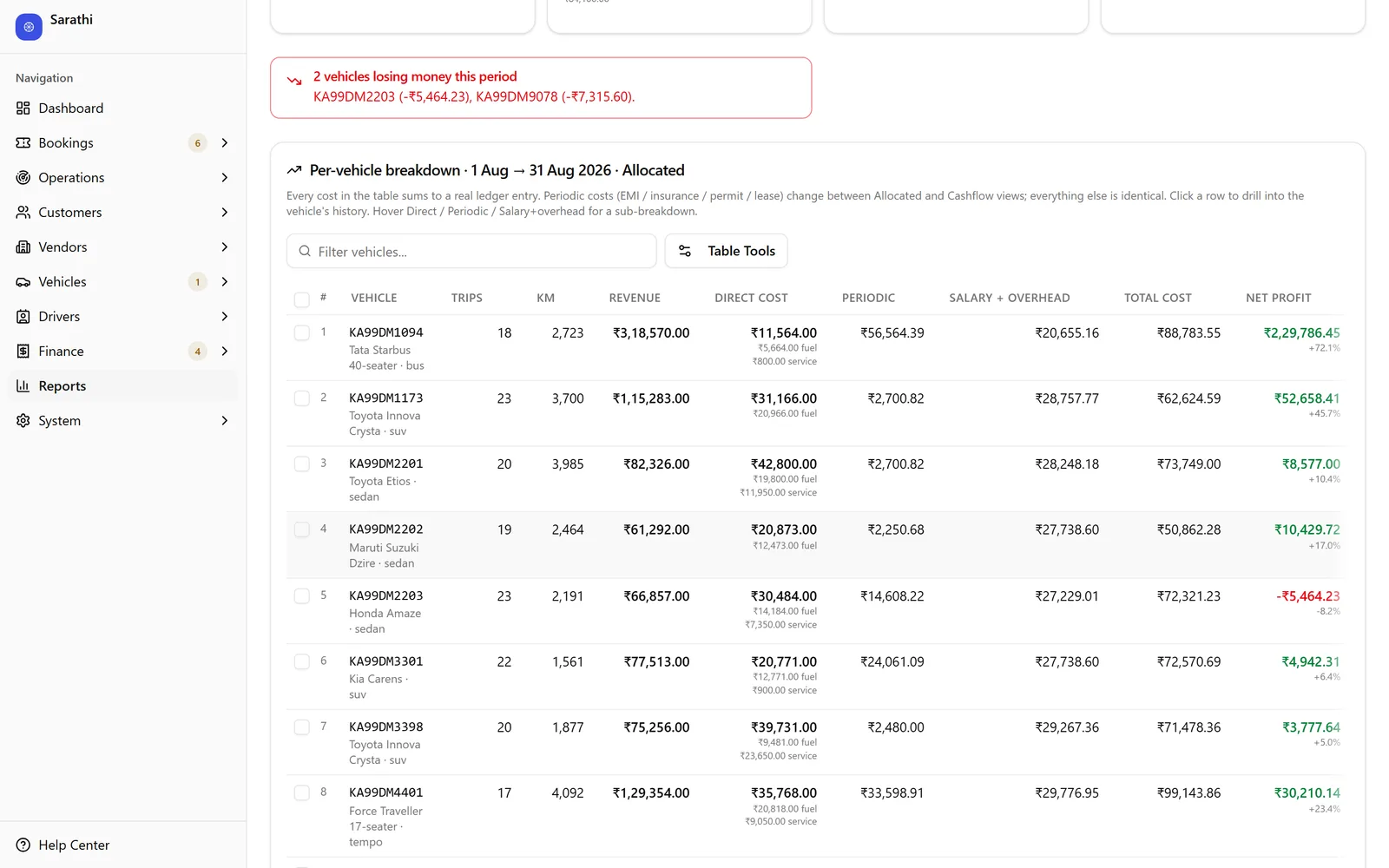Screen dimensions: 1389x868
Task: Open the Finance navigation item
Action: tap(122, 352)
